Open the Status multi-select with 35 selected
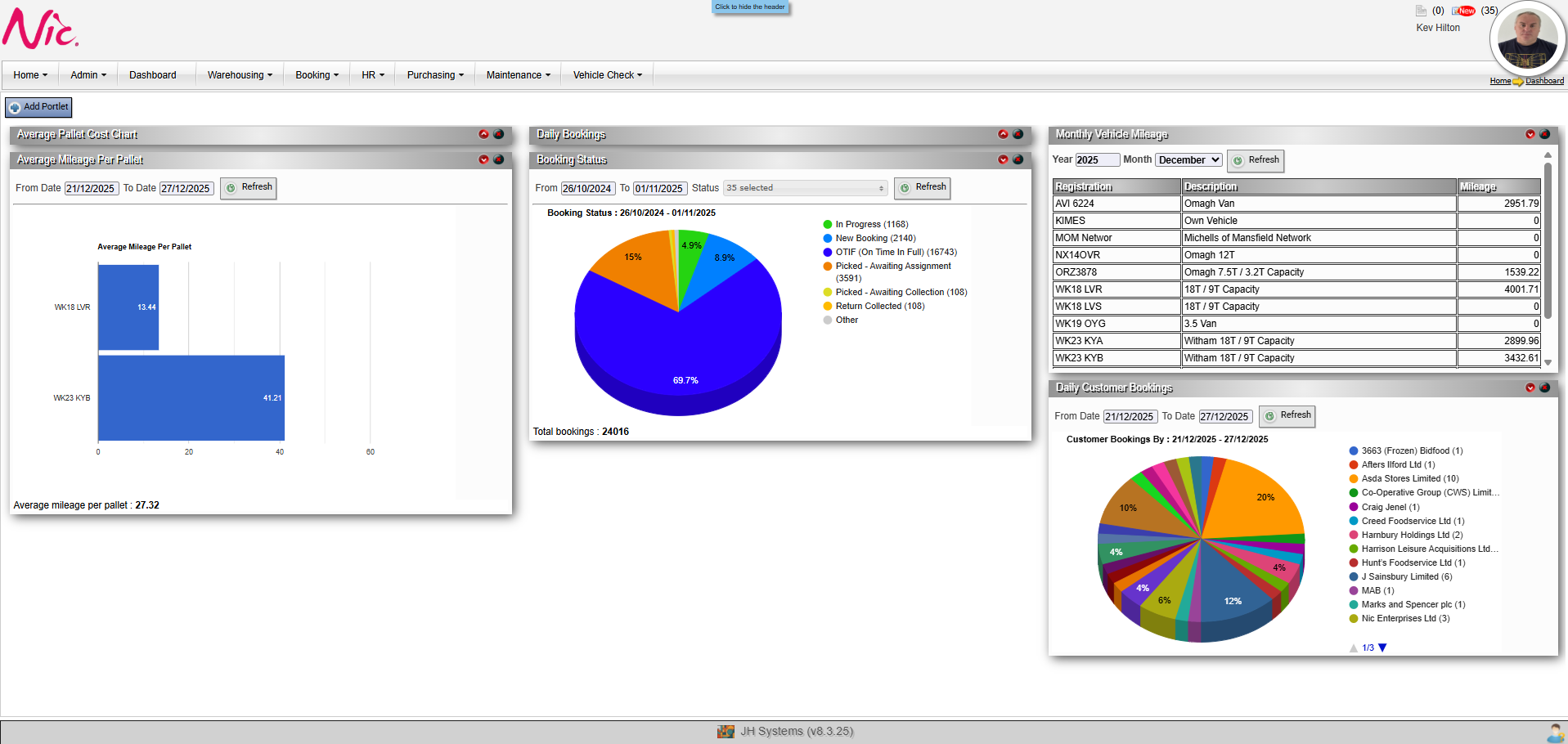Image resolution: width=1568 pixels, height=744 pixels. coord(805,188)
